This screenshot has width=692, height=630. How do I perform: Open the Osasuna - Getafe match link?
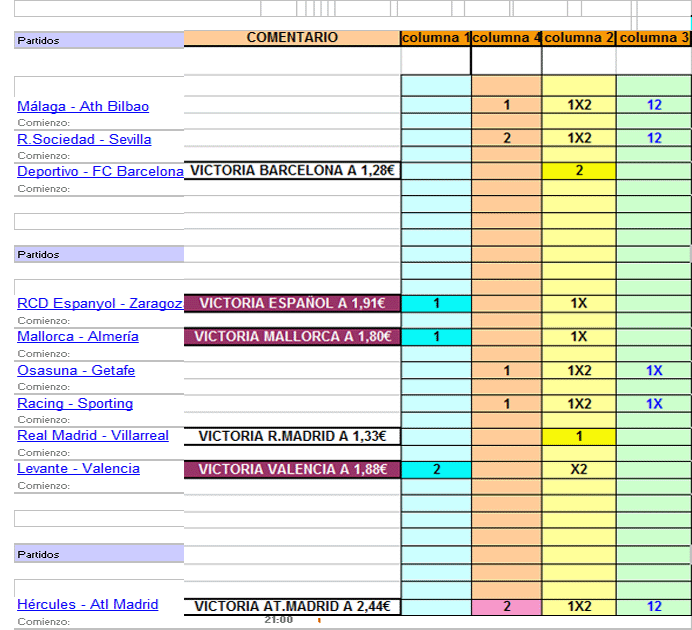pyautogui.click(x=76, y=370)
